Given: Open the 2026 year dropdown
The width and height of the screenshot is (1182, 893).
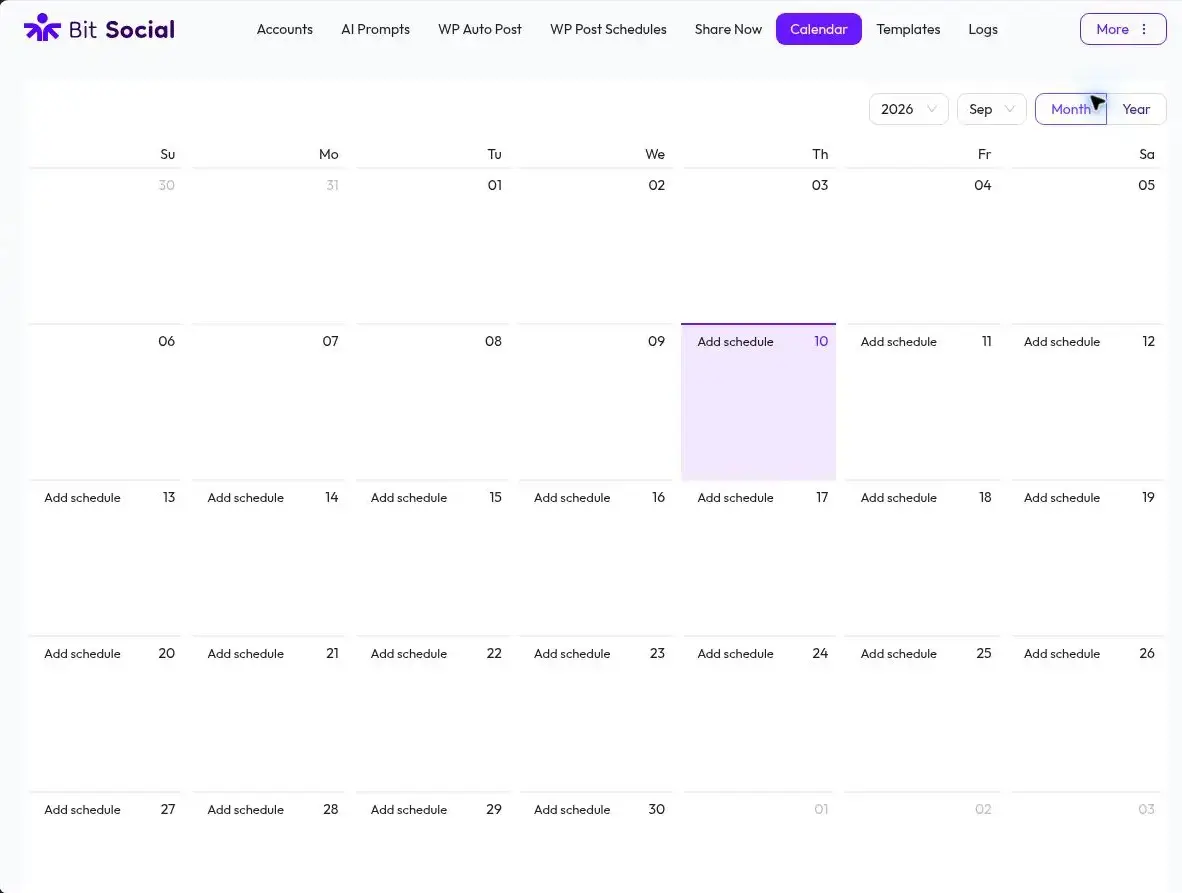Looking at the screenshot, I should 908,109.
